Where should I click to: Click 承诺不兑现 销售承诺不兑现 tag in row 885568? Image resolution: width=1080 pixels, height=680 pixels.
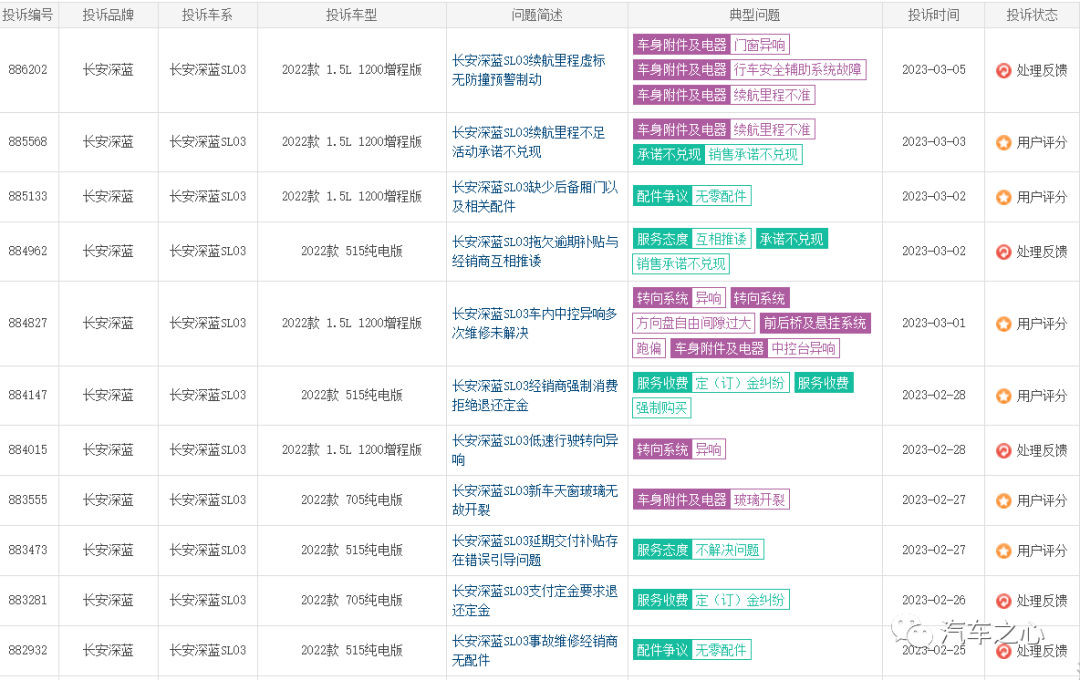pyautogui.click(x=718, y=154)
